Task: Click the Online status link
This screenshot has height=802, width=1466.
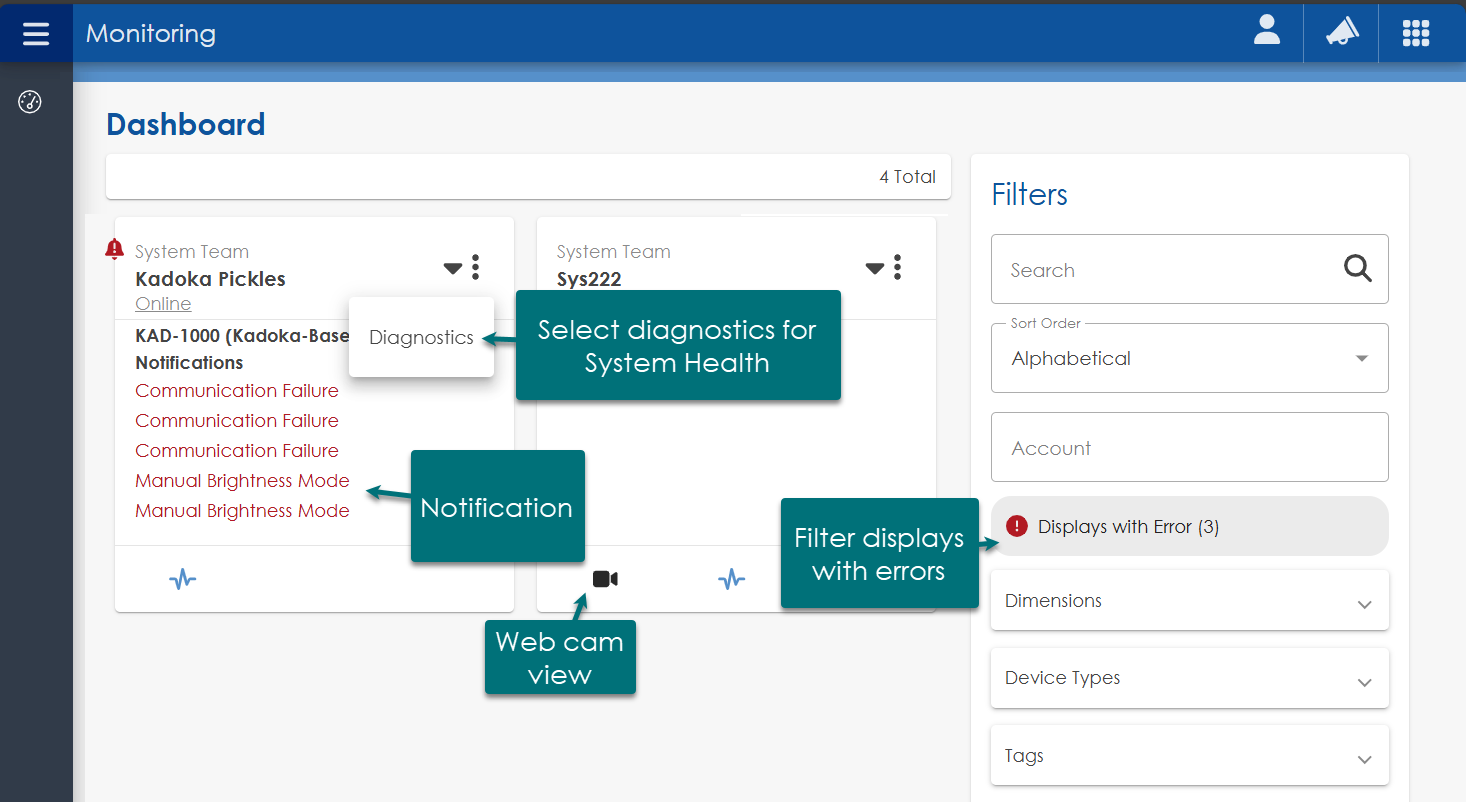Action: coord(163,304)
